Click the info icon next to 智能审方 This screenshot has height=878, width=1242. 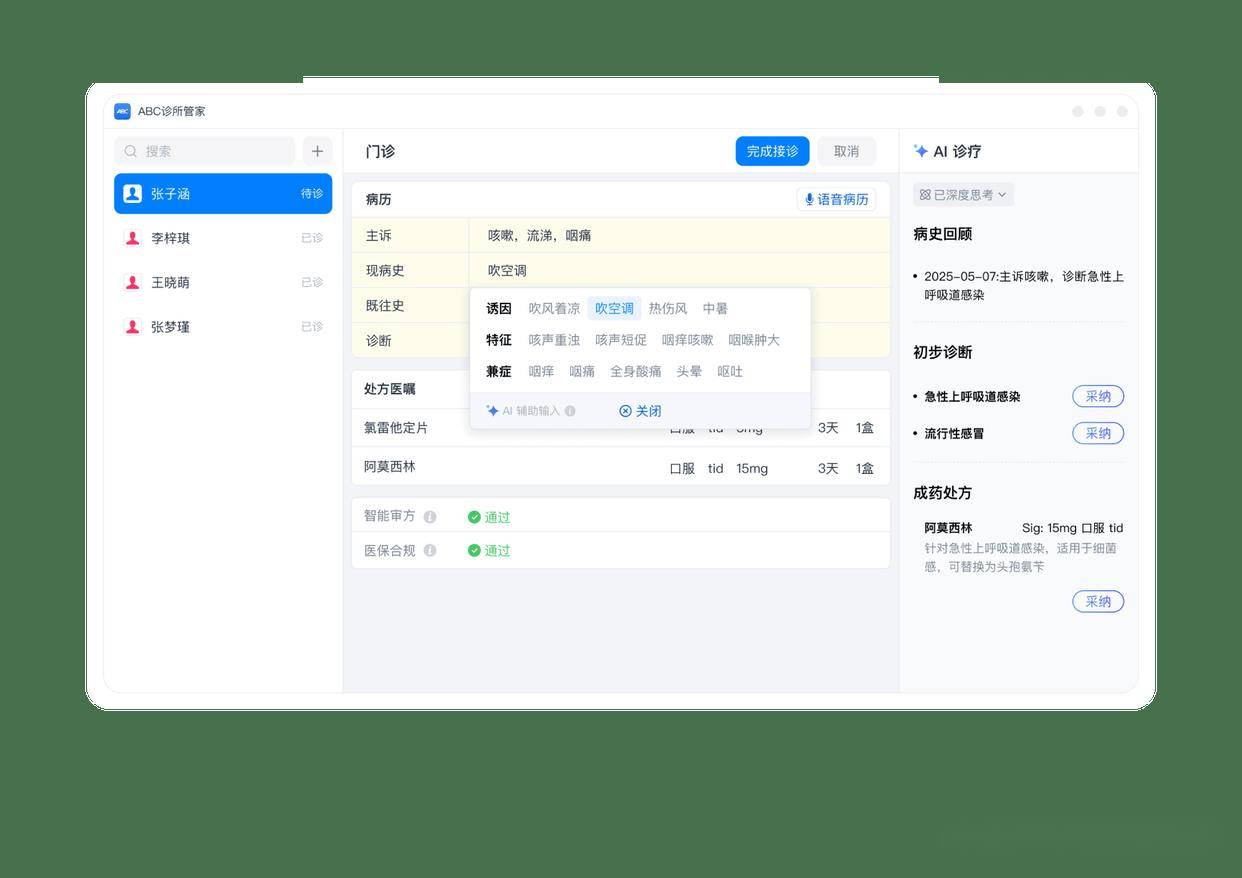tap(430, 517)
